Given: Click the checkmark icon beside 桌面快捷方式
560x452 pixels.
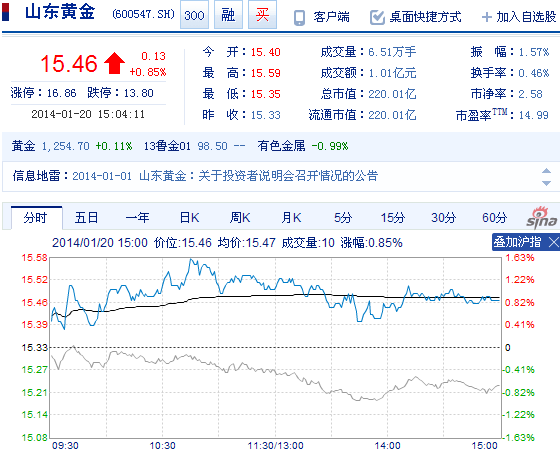Looking at the screenshot, I should (x=377, y=17).
